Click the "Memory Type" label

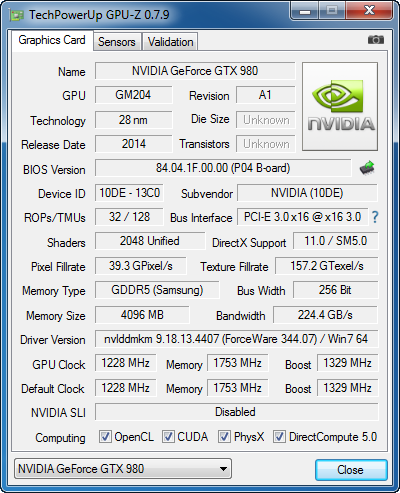coord(54,291)
